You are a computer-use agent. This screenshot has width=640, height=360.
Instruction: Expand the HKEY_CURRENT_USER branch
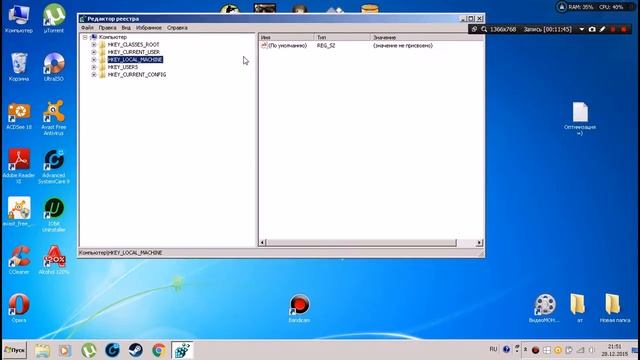[93, 52]
